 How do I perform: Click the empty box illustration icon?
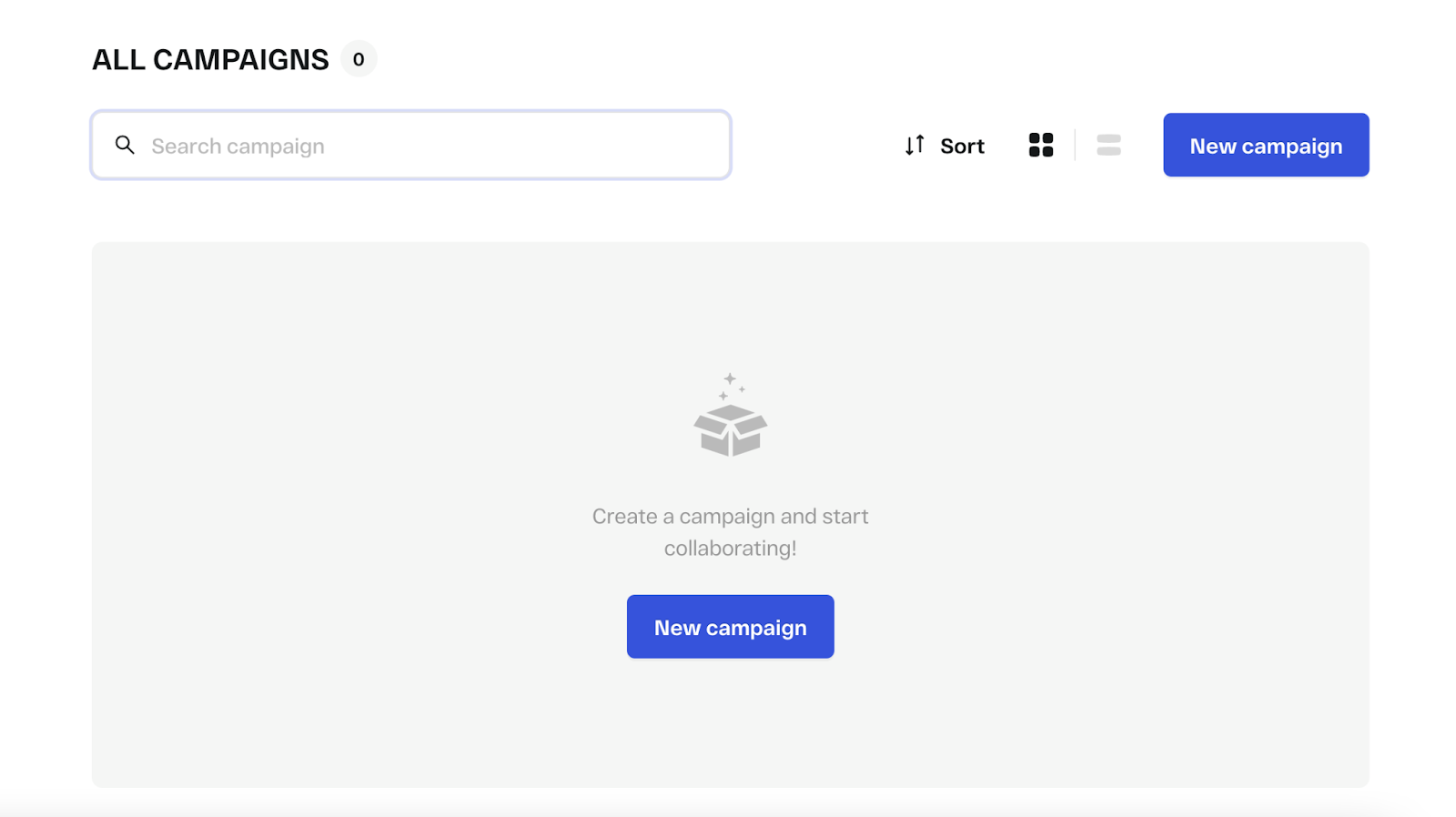click(730, 429)
